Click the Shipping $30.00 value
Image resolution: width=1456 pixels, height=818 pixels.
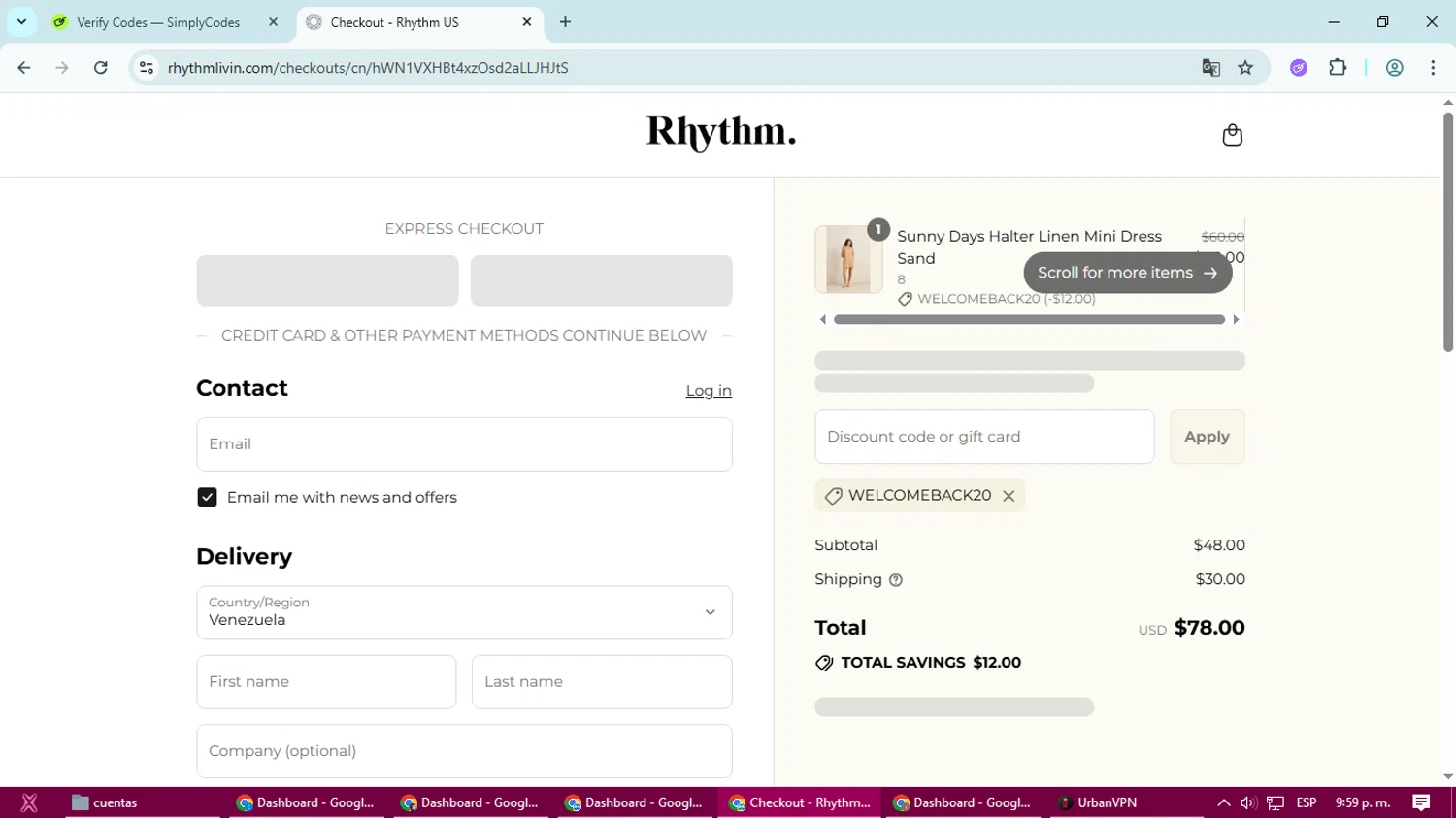click(x=1220, y=579)
